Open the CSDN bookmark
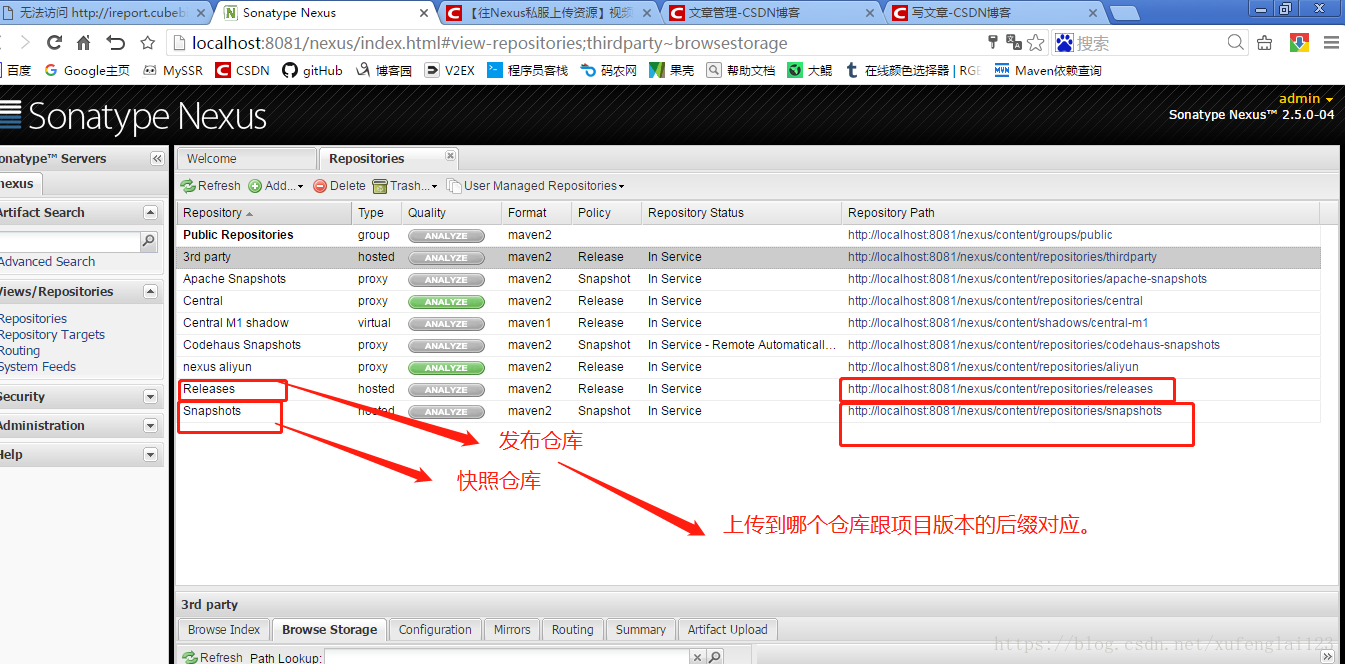This screenshot has width=1345, height=664. [242, 71]
